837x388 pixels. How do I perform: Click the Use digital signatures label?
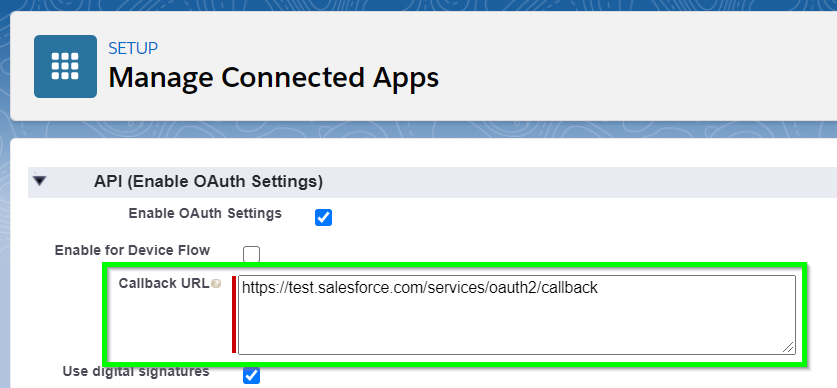(136, 371)
